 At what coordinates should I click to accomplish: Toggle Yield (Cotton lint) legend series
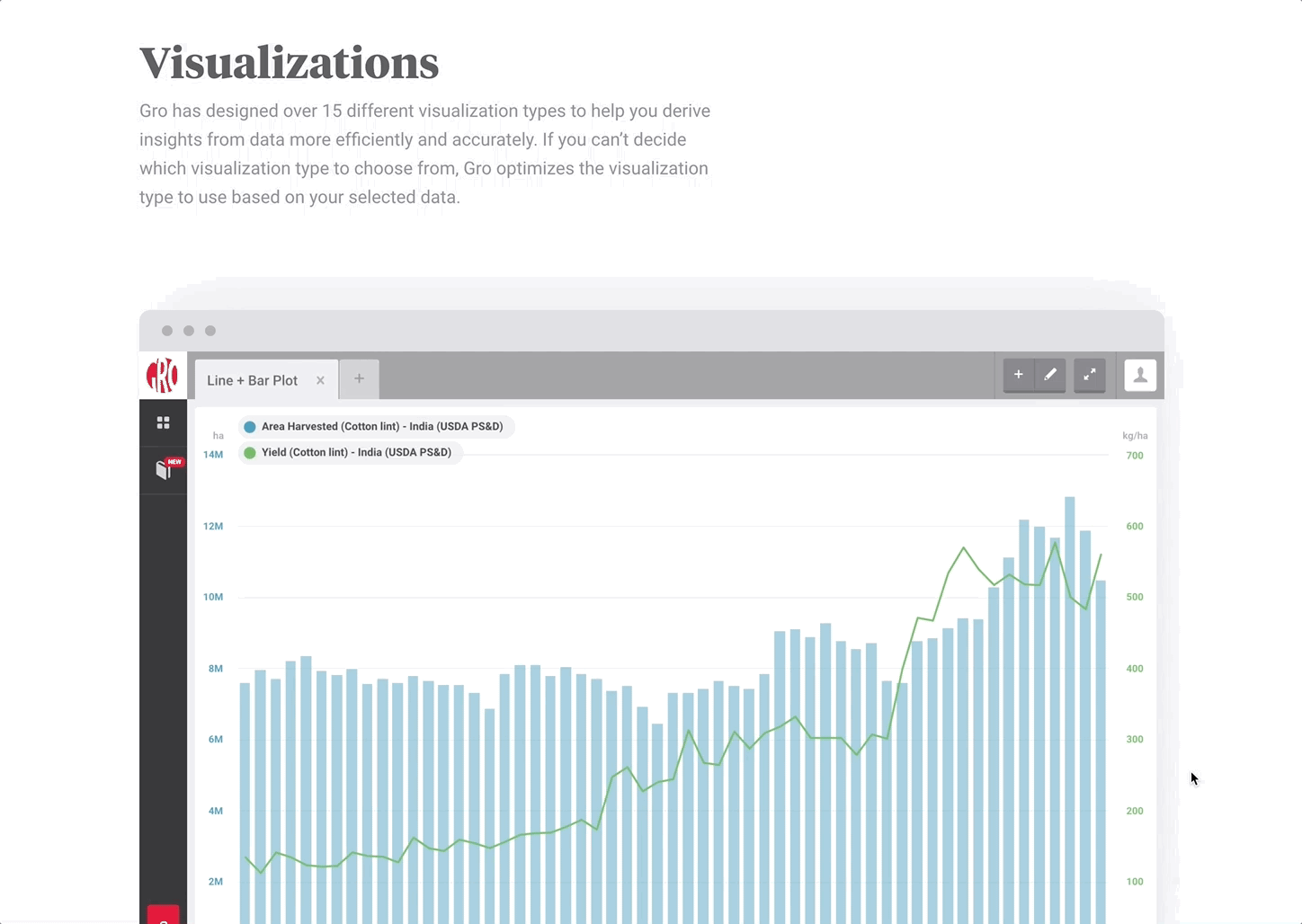(351, 453)
